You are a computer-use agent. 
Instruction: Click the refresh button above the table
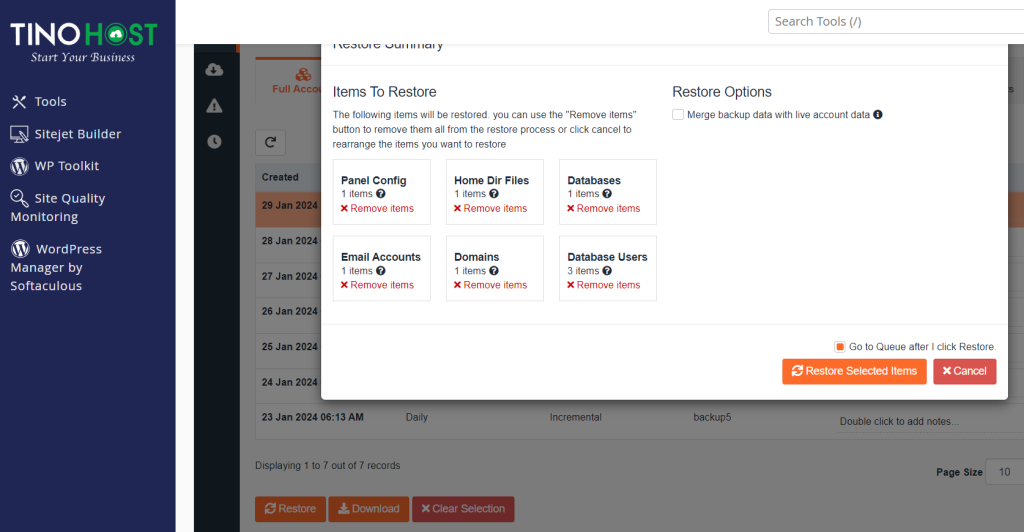point(270,142)
